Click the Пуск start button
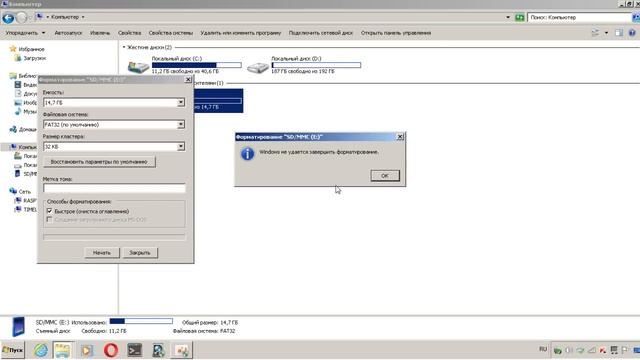The image size is (640, 360). coord(13,350)
